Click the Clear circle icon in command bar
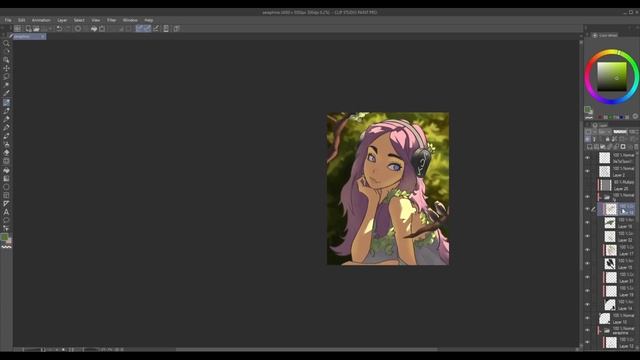The width and height of the screenshot is (640, 360). [x=78, y=29]
